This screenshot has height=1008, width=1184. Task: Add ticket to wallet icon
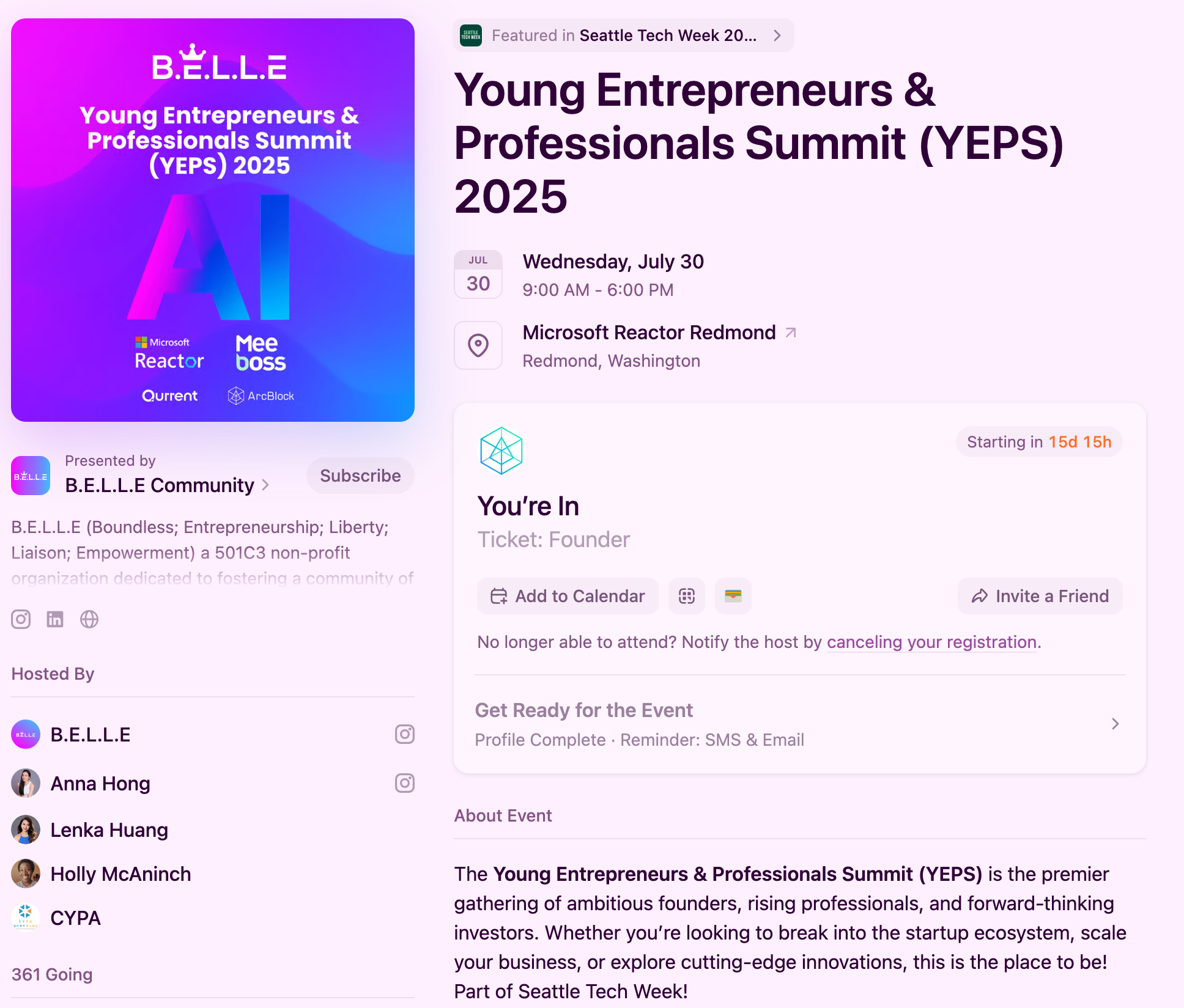coord(733,596)
